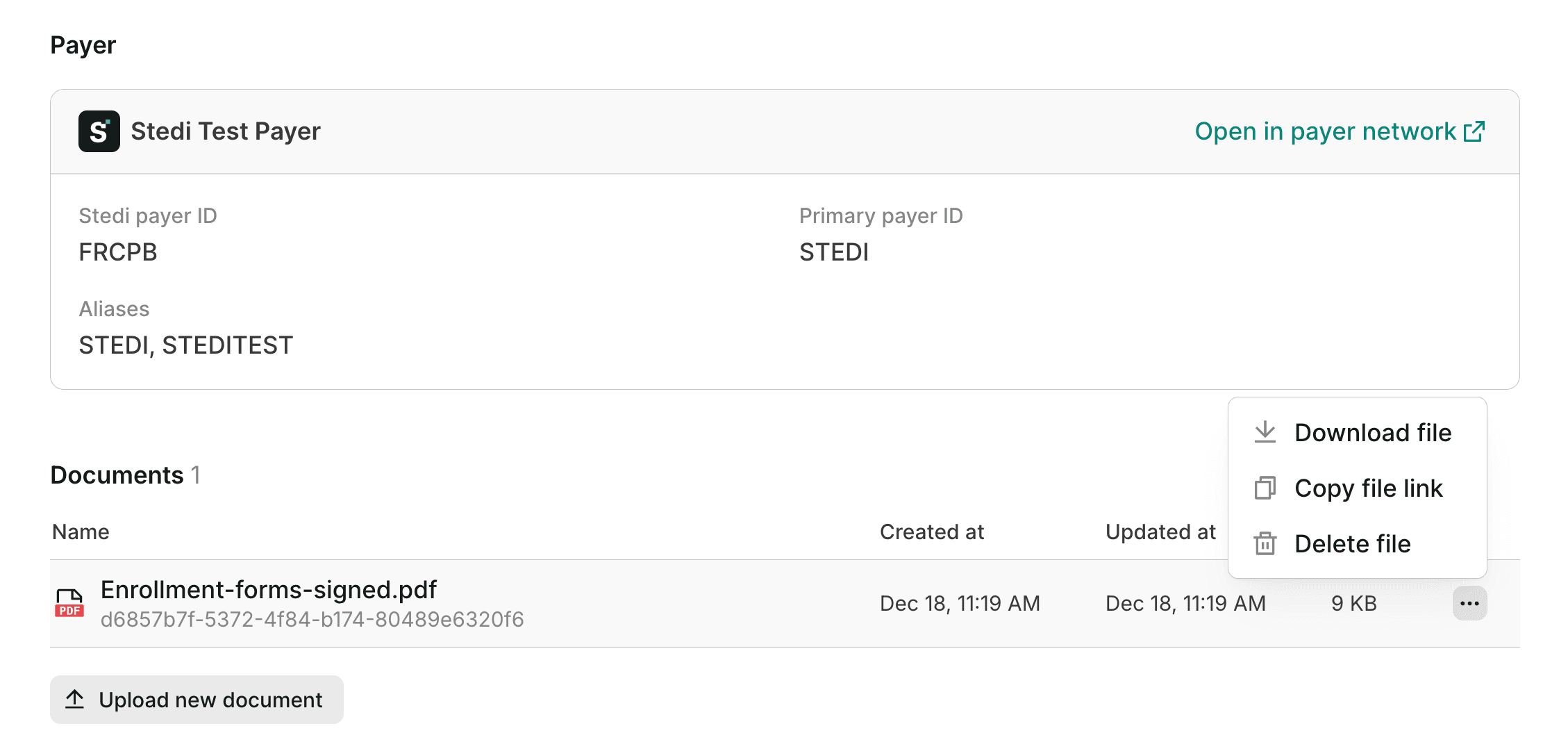Click the download arrow icon
This screenshot has width=1568, height=749.
click(x=1265, y=432)
